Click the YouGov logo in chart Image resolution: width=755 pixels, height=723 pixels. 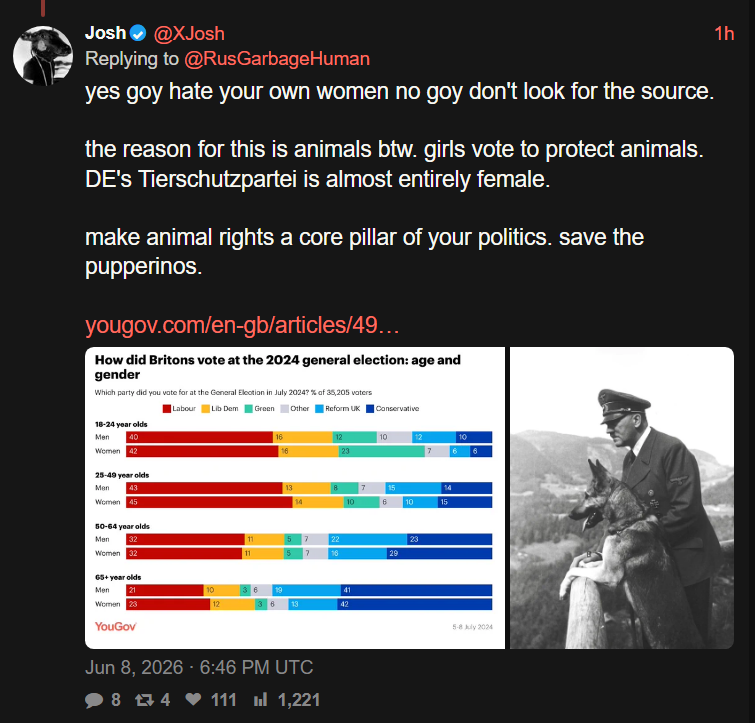[116, 626]
